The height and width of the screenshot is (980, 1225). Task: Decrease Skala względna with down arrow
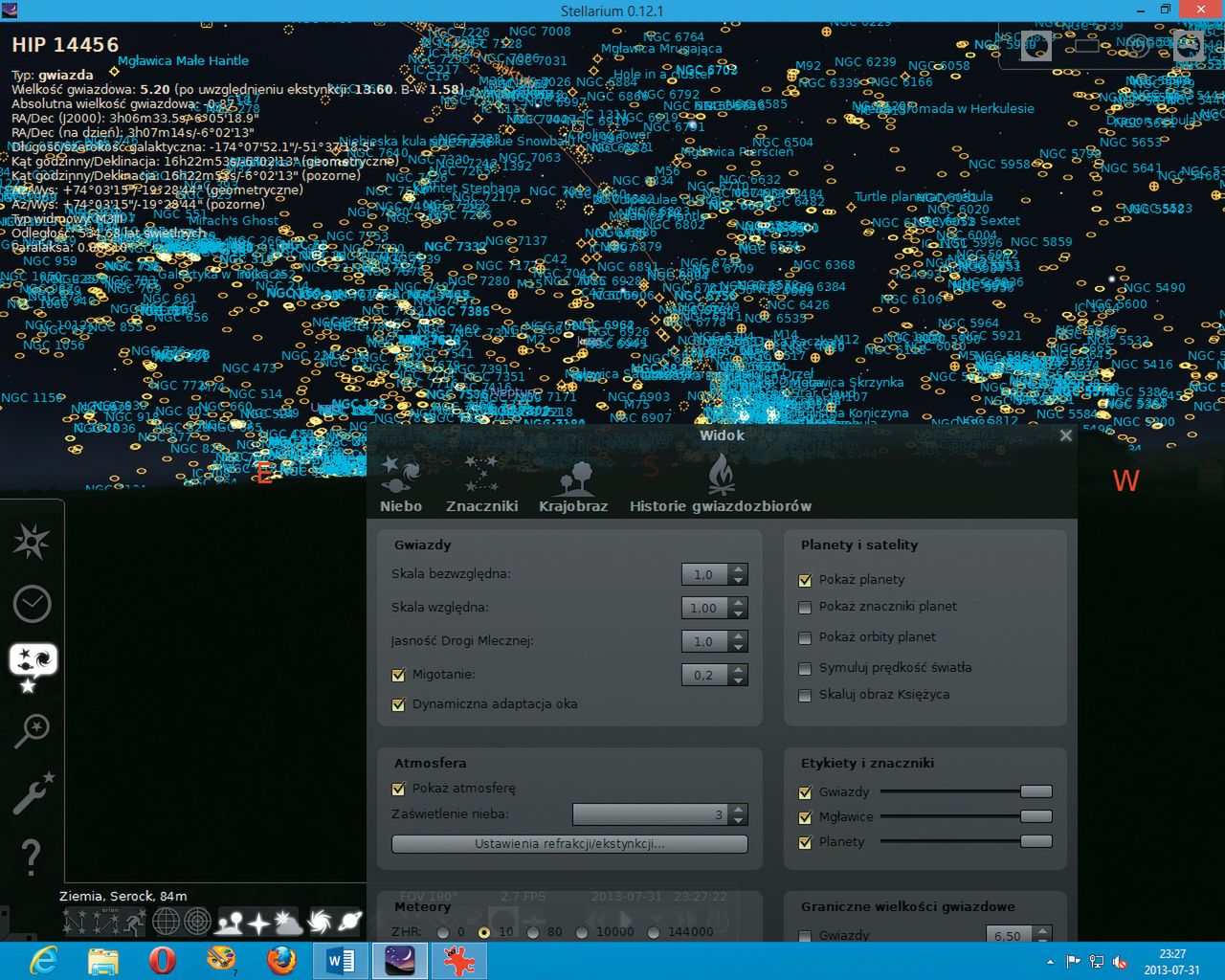738,613
